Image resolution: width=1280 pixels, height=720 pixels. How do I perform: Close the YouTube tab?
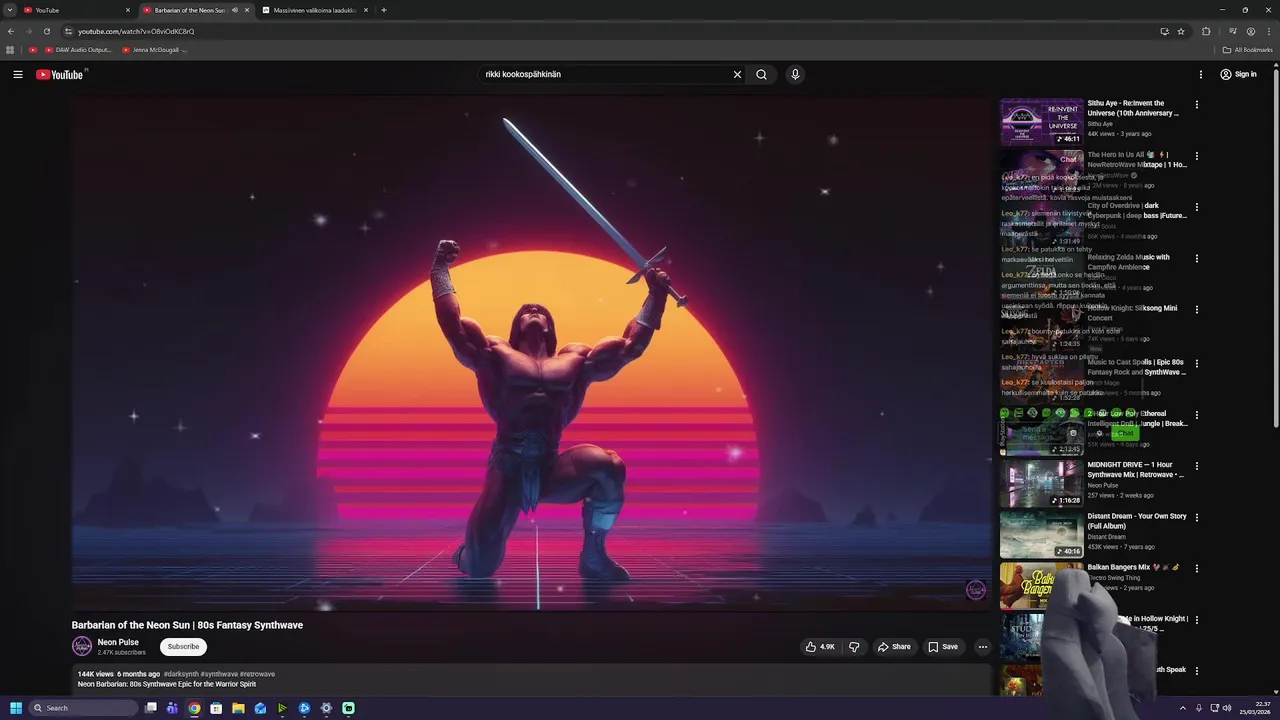tap(128, 10)
